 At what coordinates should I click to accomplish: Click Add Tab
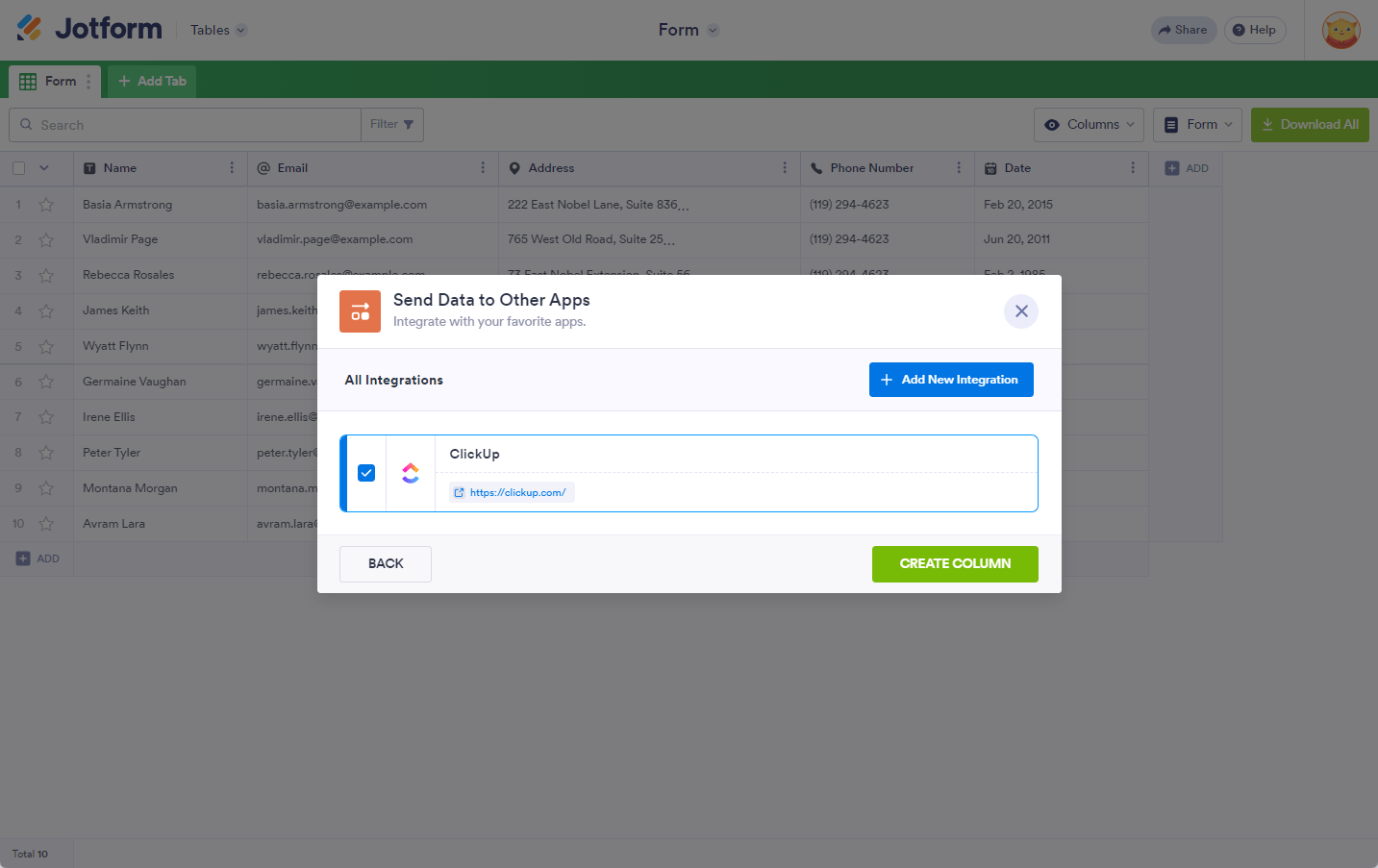[152, 82]
